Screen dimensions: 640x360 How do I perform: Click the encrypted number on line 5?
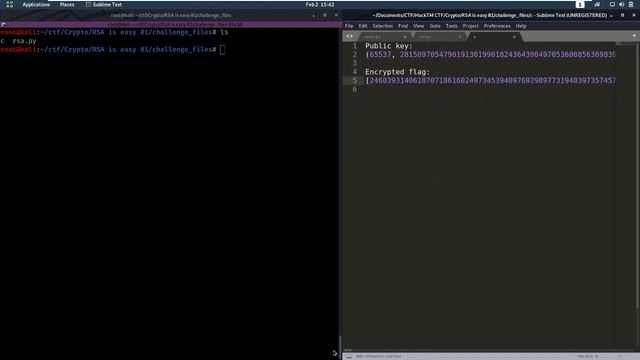(492, 80)
